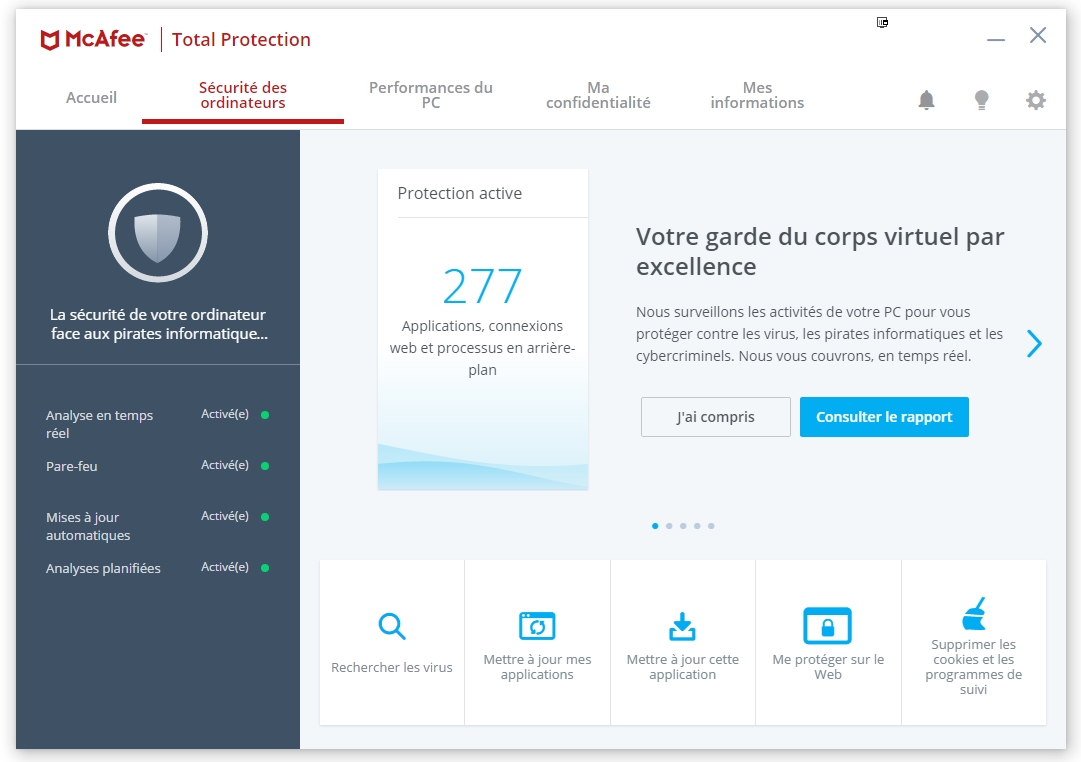Select the third carousel pagination dot
The width and height of the screenshot is (1081, 762).
tap(683, 526)
